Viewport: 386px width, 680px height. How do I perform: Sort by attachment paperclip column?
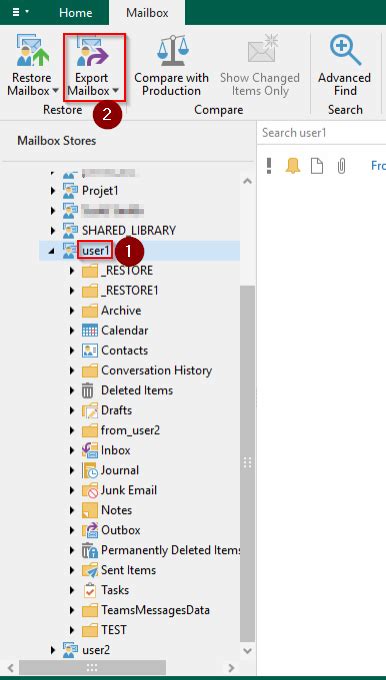point(341,166)
